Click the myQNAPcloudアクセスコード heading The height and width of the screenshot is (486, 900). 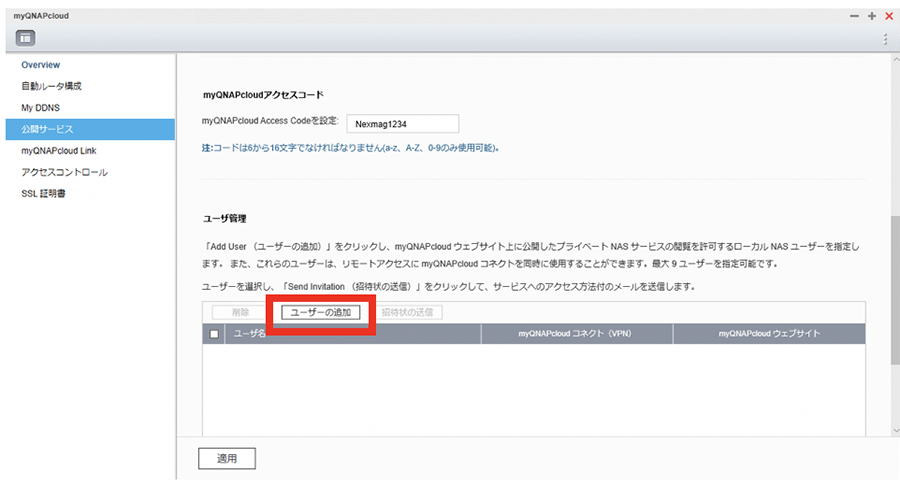[x=263, y=95]
